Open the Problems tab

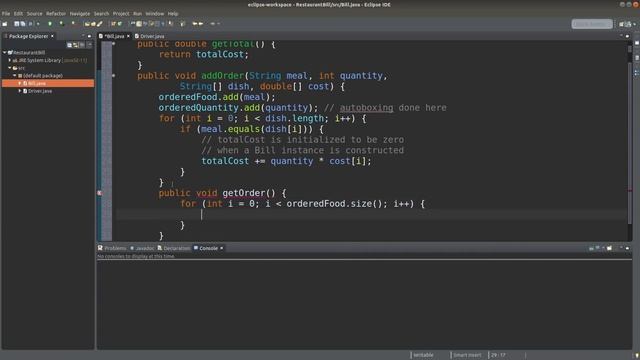[112, 248]
